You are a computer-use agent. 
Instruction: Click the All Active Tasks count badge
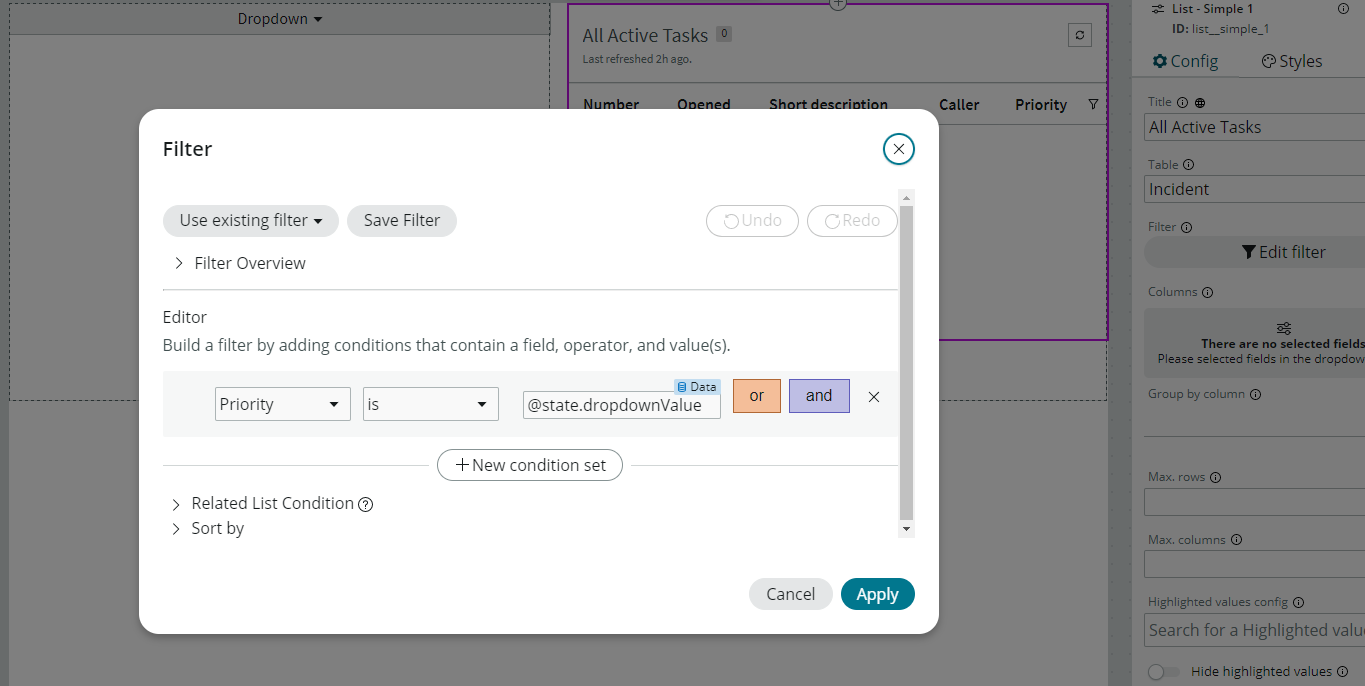click(x=724, y=34)
